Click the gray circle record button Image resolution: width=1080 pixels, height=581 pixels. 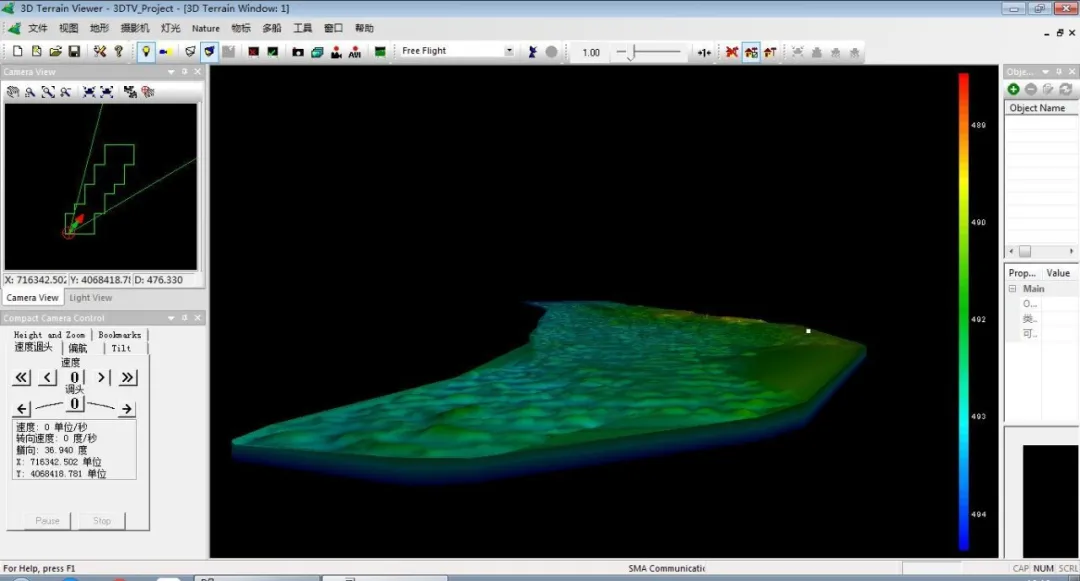(x=551, y=52)
